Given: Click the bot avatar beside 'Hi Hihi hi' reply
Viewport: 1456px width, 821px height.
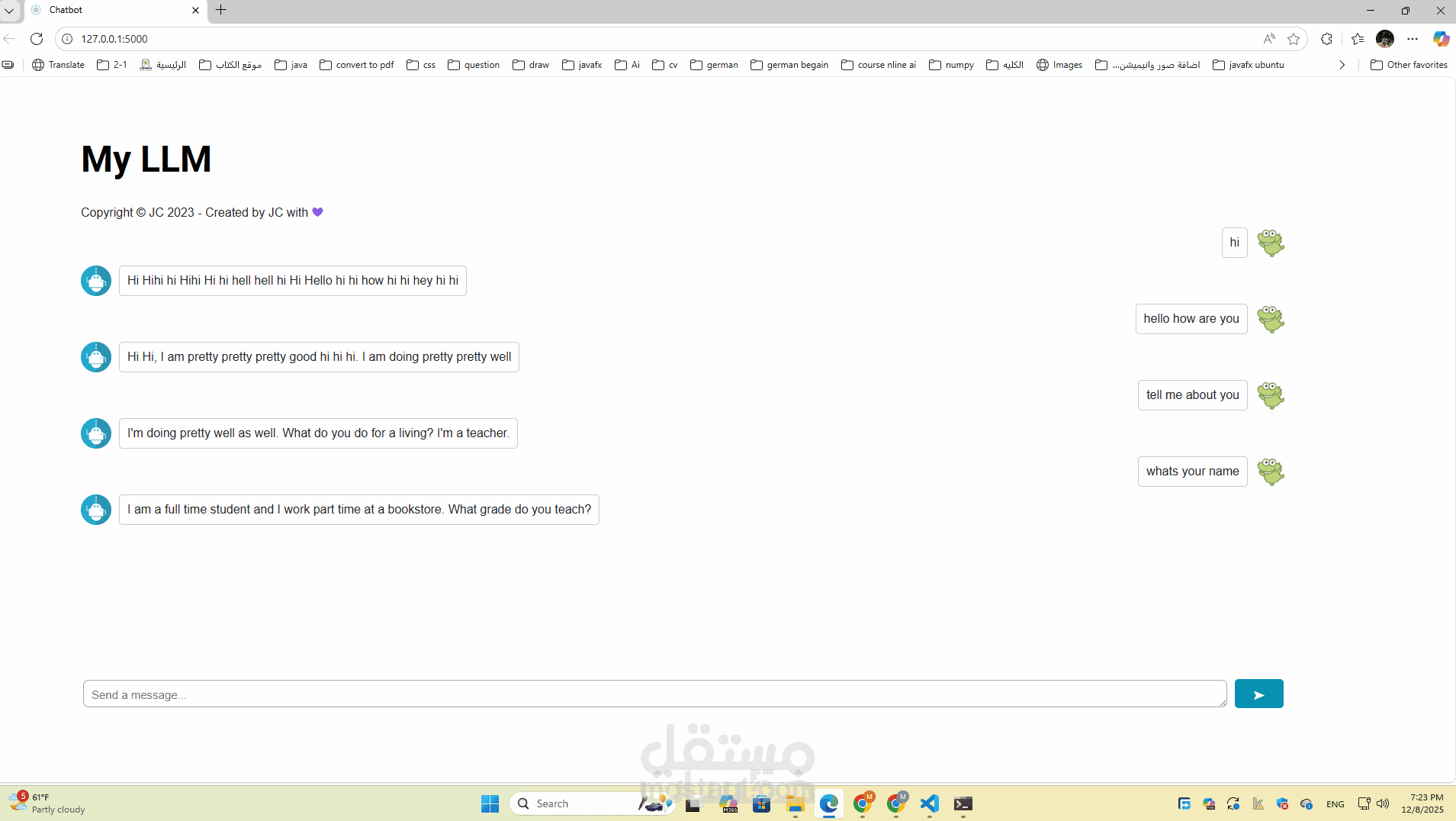Looking at the screenshot, I should coord(96,281).
